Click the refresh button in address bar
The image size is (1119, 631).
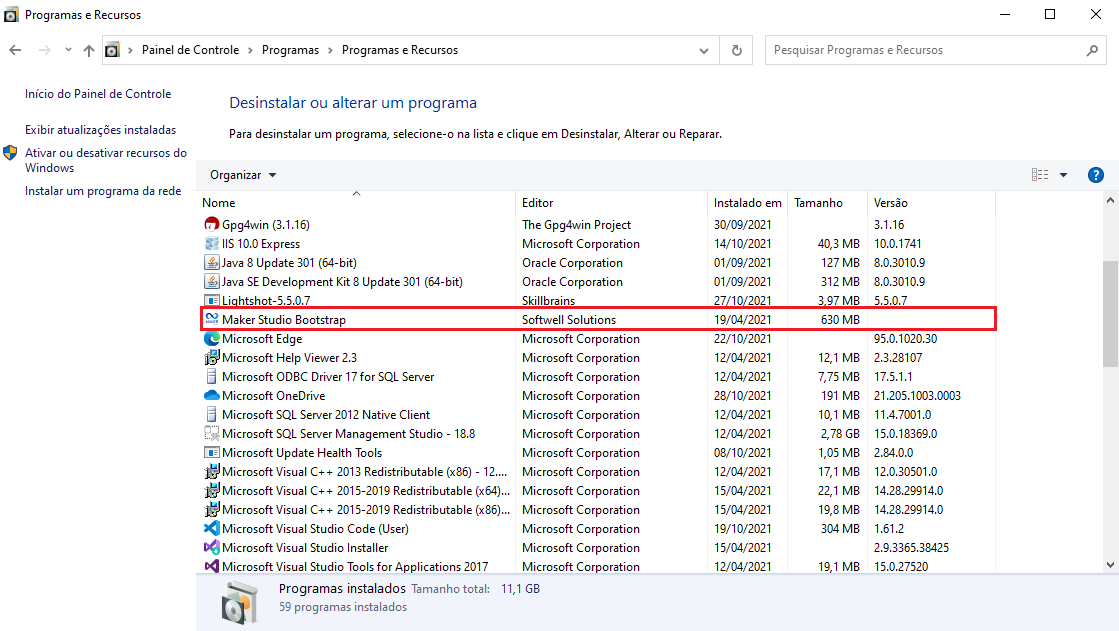(737, 50)
